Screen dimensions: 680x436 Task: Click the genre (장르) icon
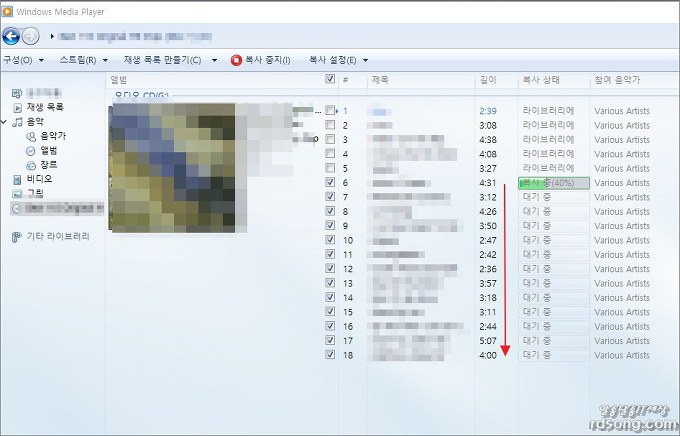[31, 165]
